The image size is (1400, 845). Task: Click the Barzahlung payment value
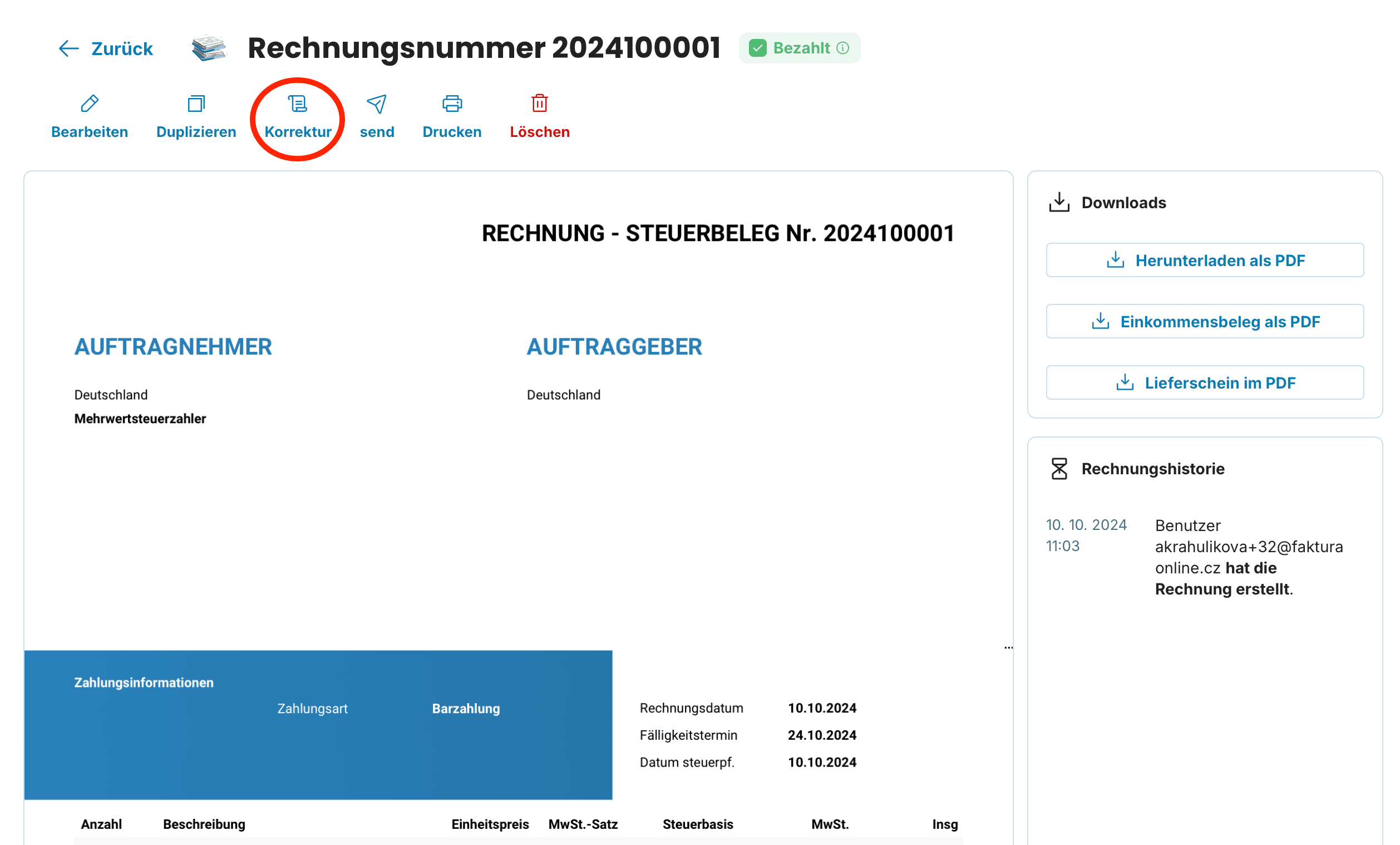coord(466,709)
